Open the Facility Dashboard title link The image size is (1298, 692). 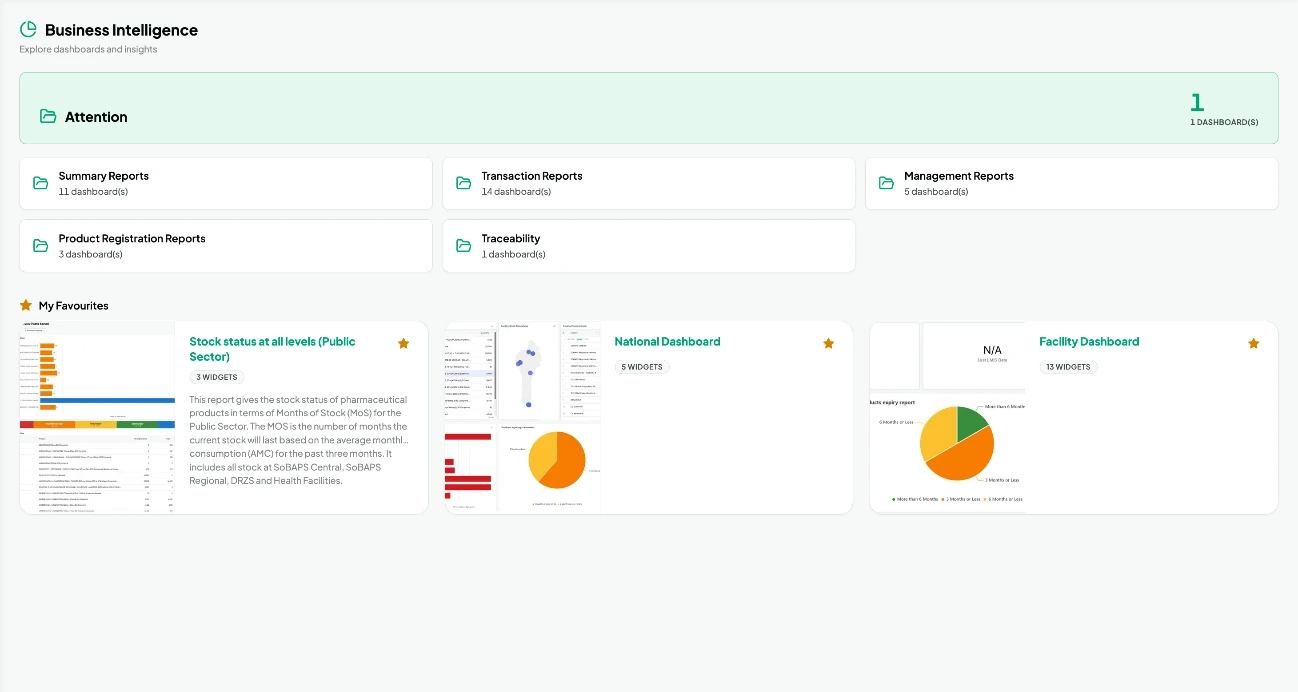coord(1089,342)
